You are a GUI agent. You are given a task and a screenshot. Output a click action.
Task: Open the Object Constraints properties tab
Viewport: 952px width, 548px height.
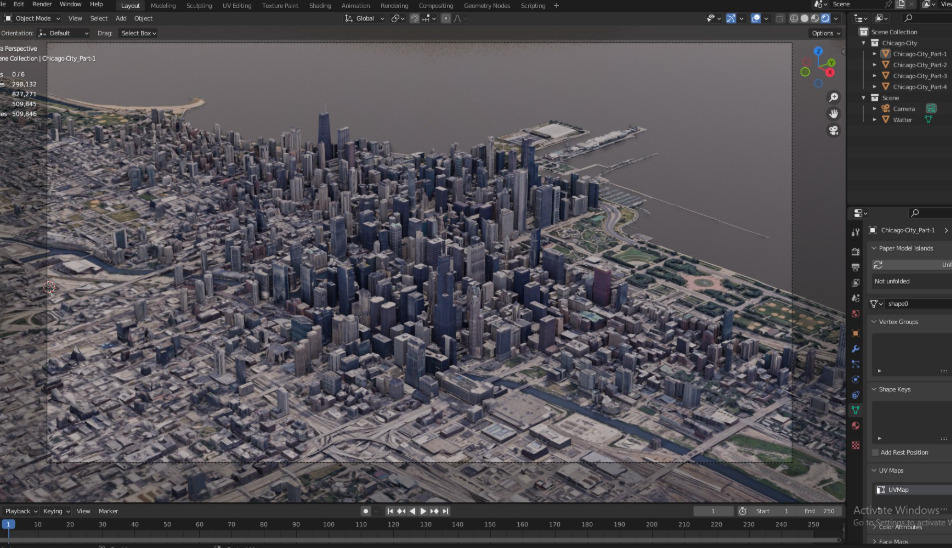point(855,395)
